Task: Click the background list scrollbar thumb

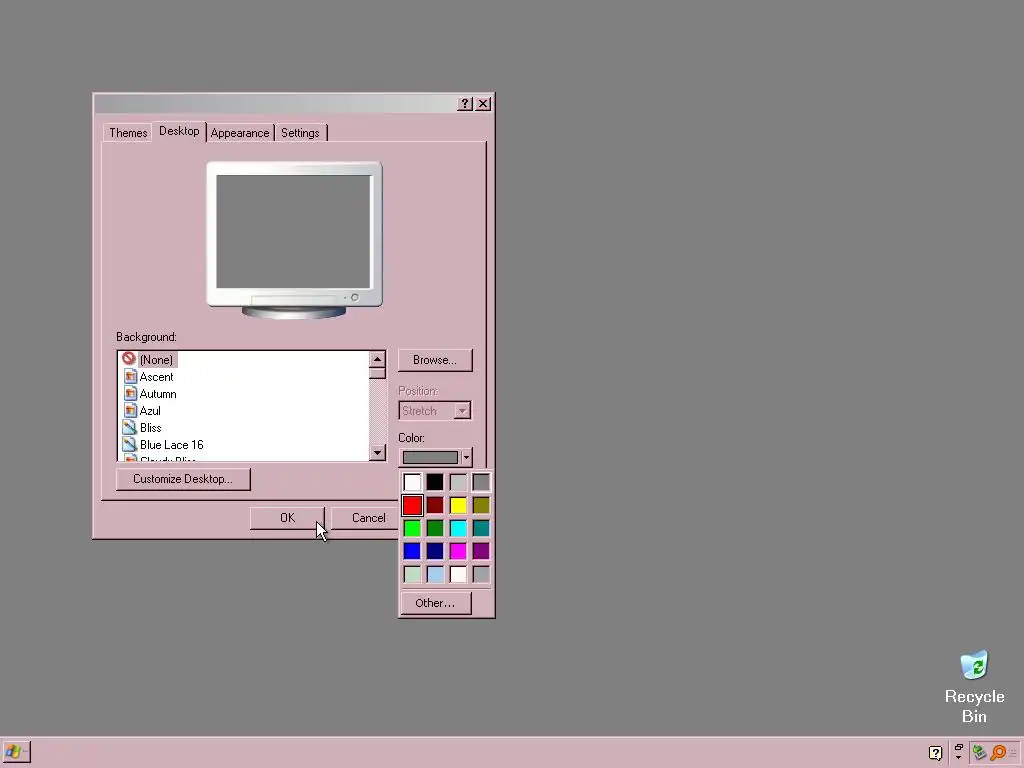Action: point(377,373)
